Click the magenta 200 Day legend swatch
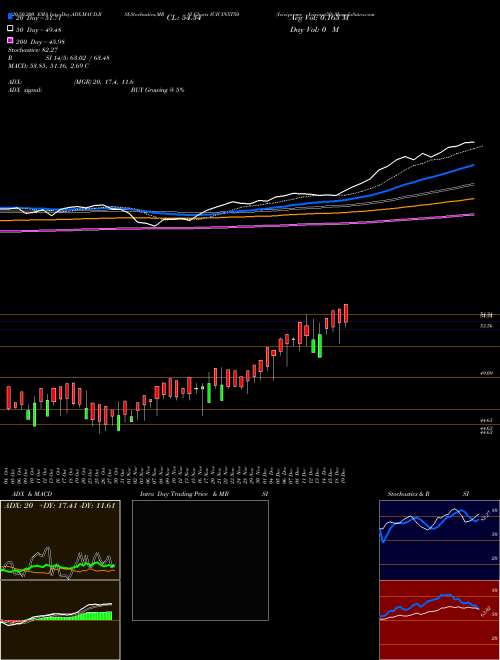Viewport: 500px width, 660px height. 10,41
